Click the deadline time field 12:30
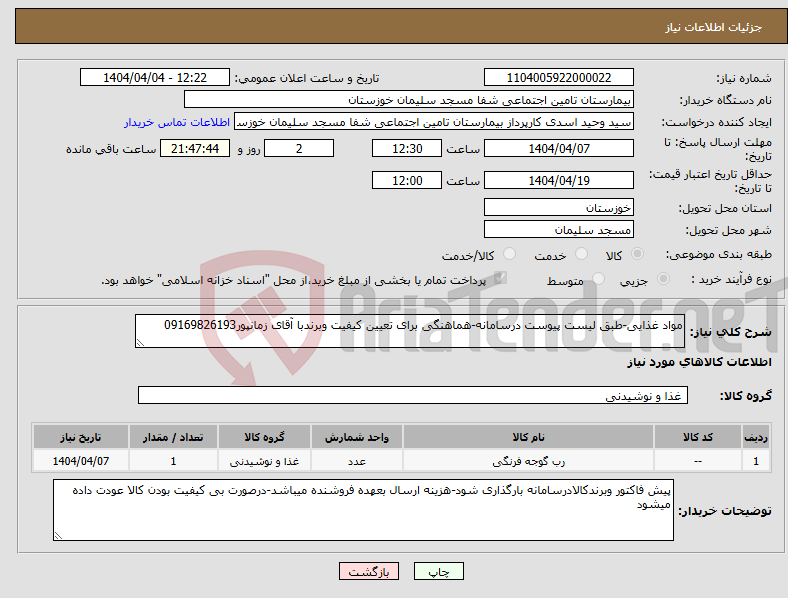Image resolution: width=788 pixels, height=598 pixels. [407, 148]
